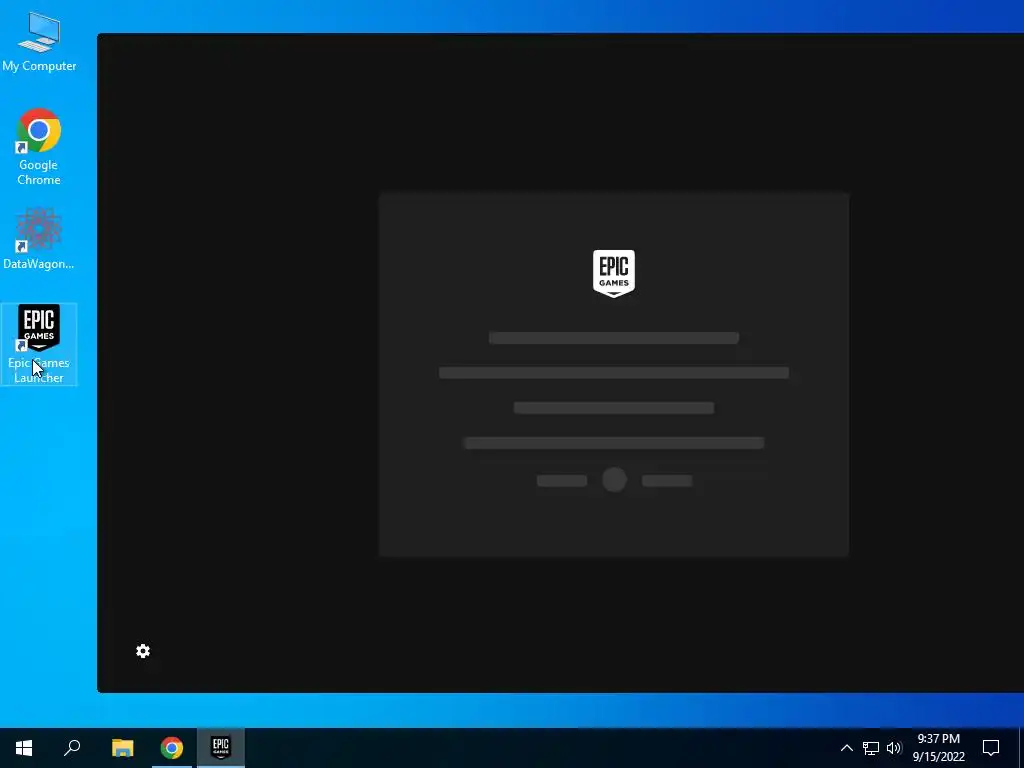
Task: Open the clock showing 9:37 PM
Action: point(938,748)
